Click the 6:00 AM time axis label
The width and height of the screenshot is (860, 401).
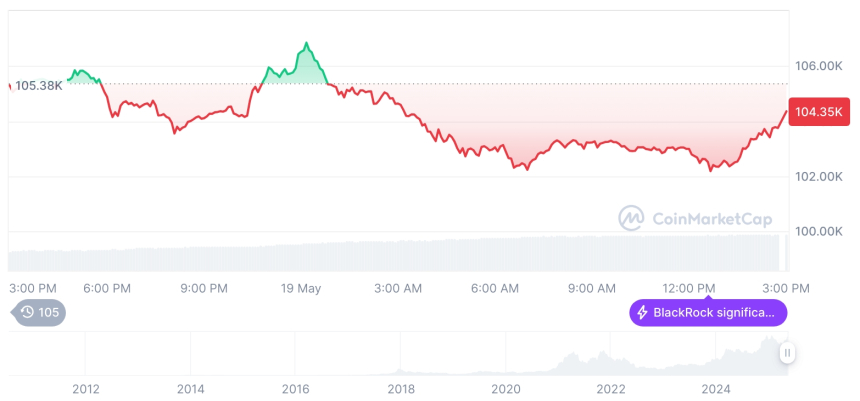(494, 288)
